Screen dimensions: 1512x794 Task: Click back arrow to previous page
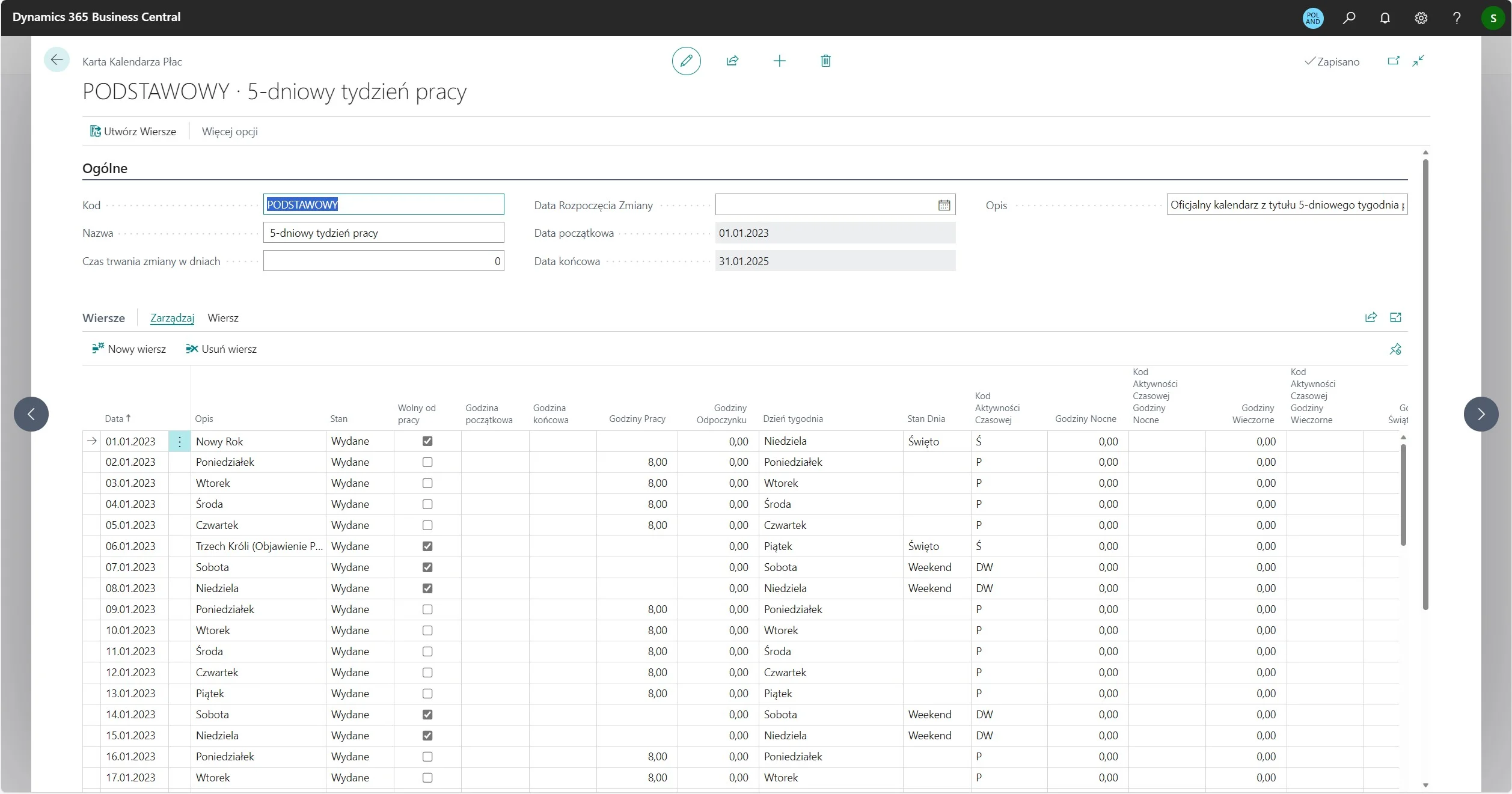click(x=57, y=60)
